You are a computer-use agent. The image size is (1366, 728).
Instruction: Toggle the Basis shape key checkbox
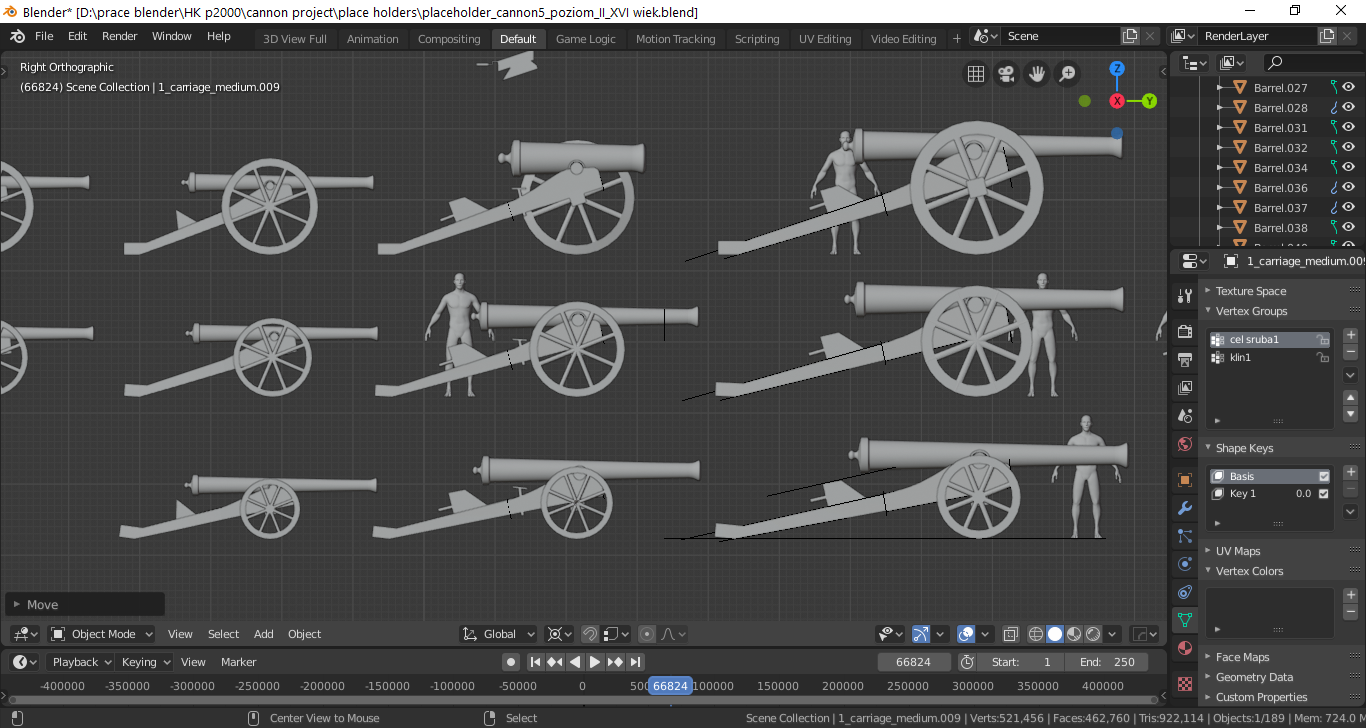1324,476
